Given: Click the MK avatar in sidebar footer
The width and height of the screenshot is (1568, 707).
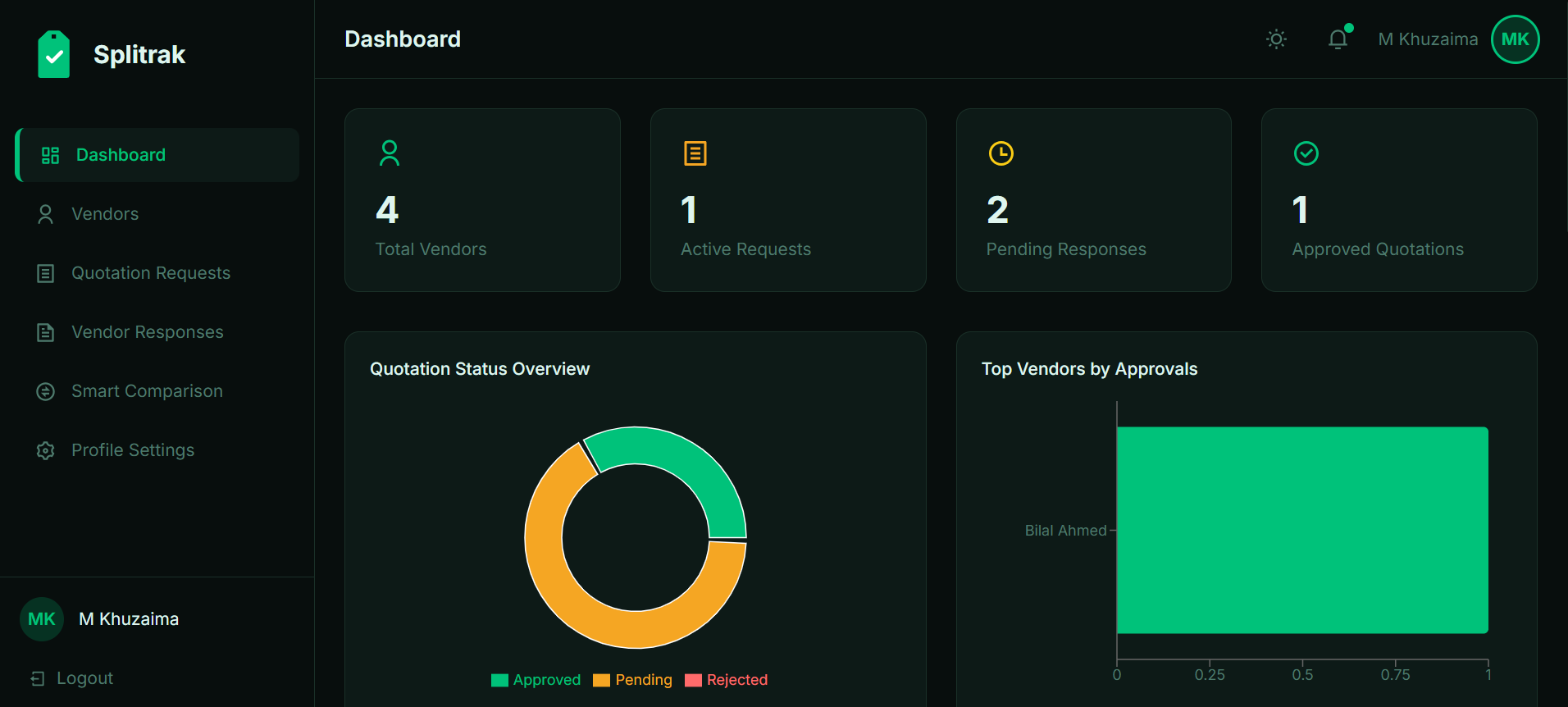Looking at the screenshot, I should 42,619.
